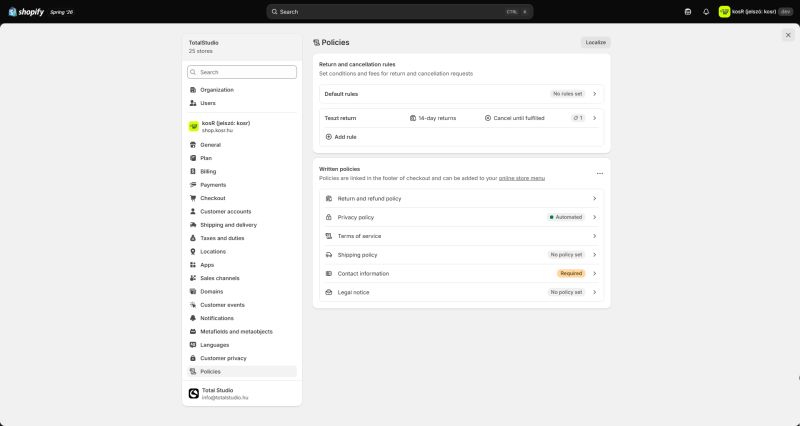The image size is (800, 426).
Task: Close the settings panel with X
Action: [x=788, y=35]
